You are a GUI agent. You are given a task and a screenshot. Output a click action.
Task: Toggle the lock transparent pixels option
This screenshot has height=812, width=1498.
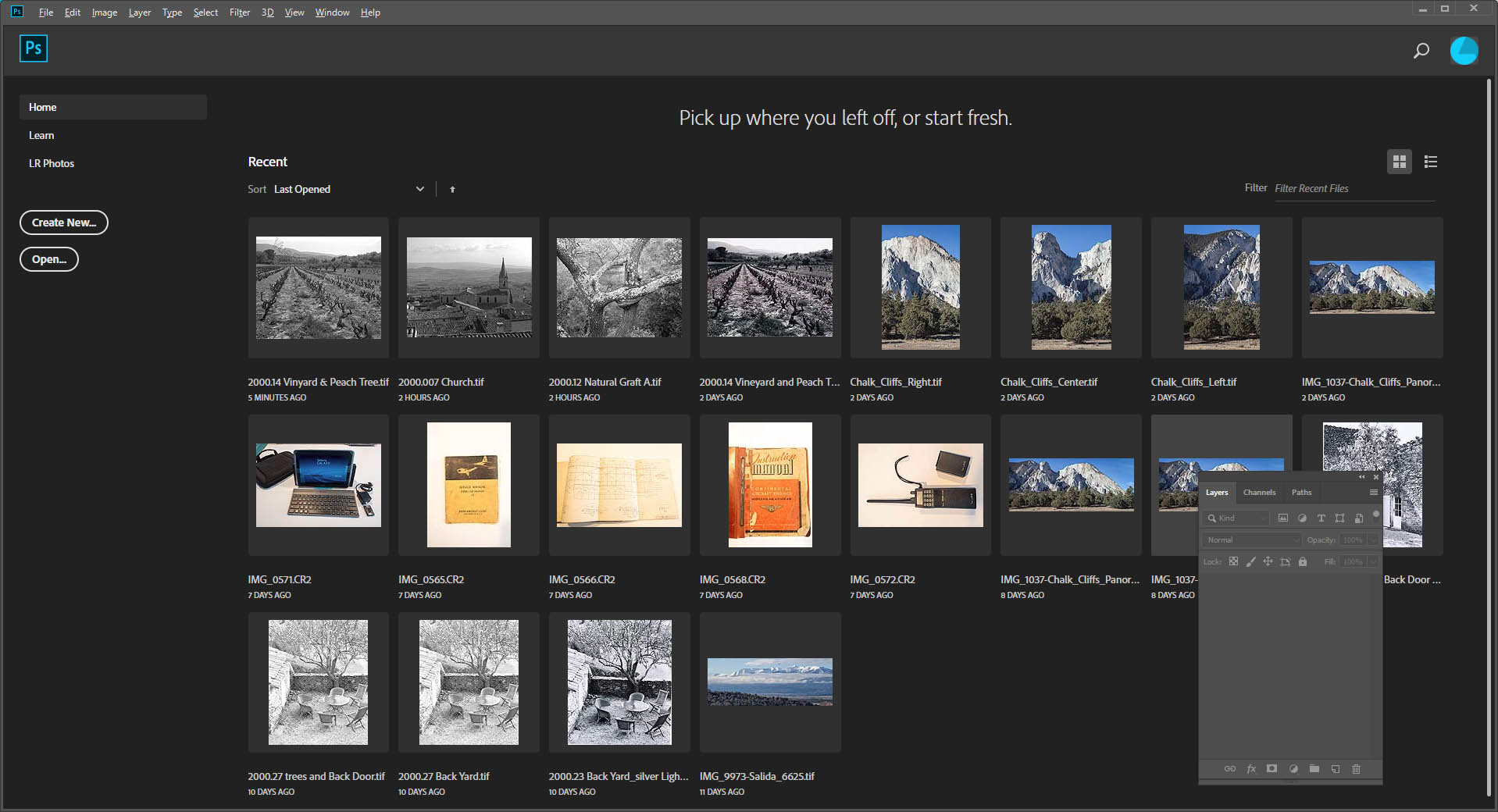(x=1233, y=561)
